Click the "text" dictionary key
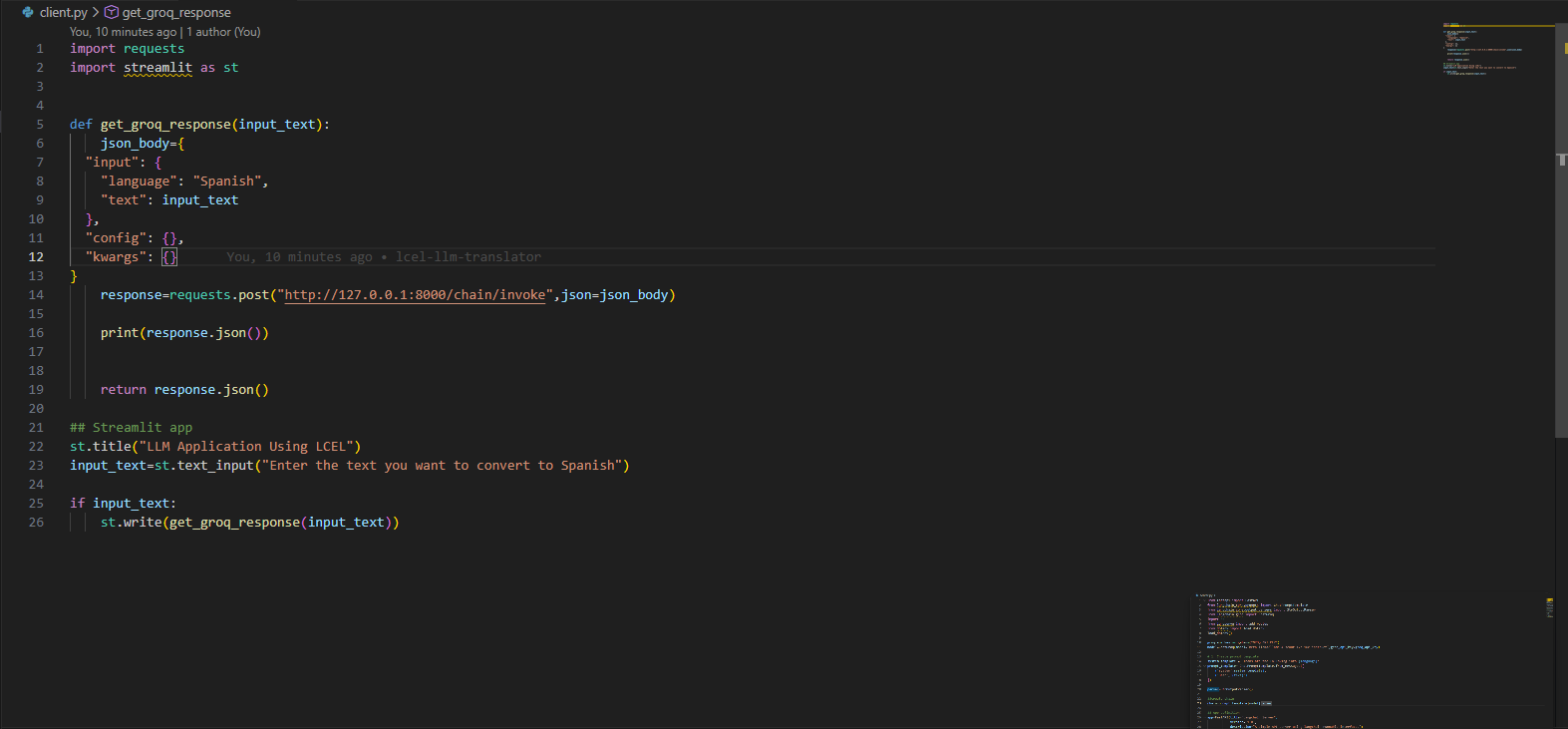 [124, 200]
